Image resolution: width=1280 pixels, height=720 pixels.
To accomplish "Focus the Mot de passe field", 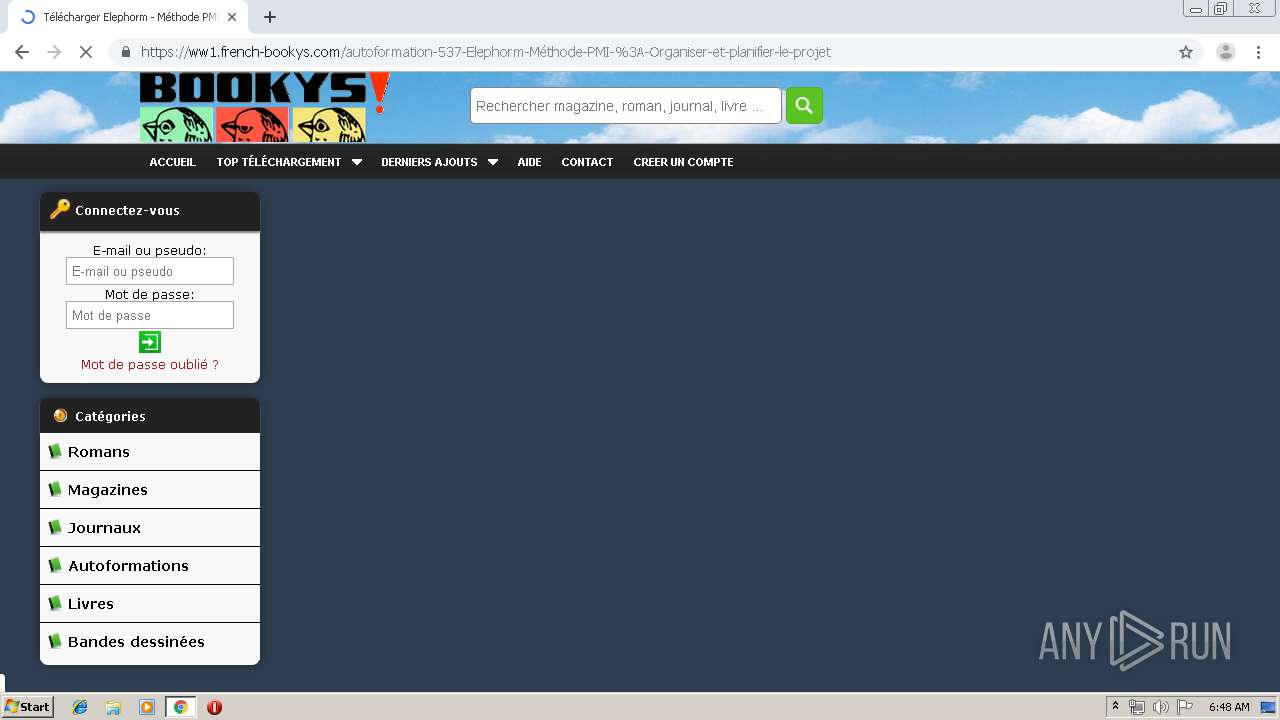I will [150, 315].
